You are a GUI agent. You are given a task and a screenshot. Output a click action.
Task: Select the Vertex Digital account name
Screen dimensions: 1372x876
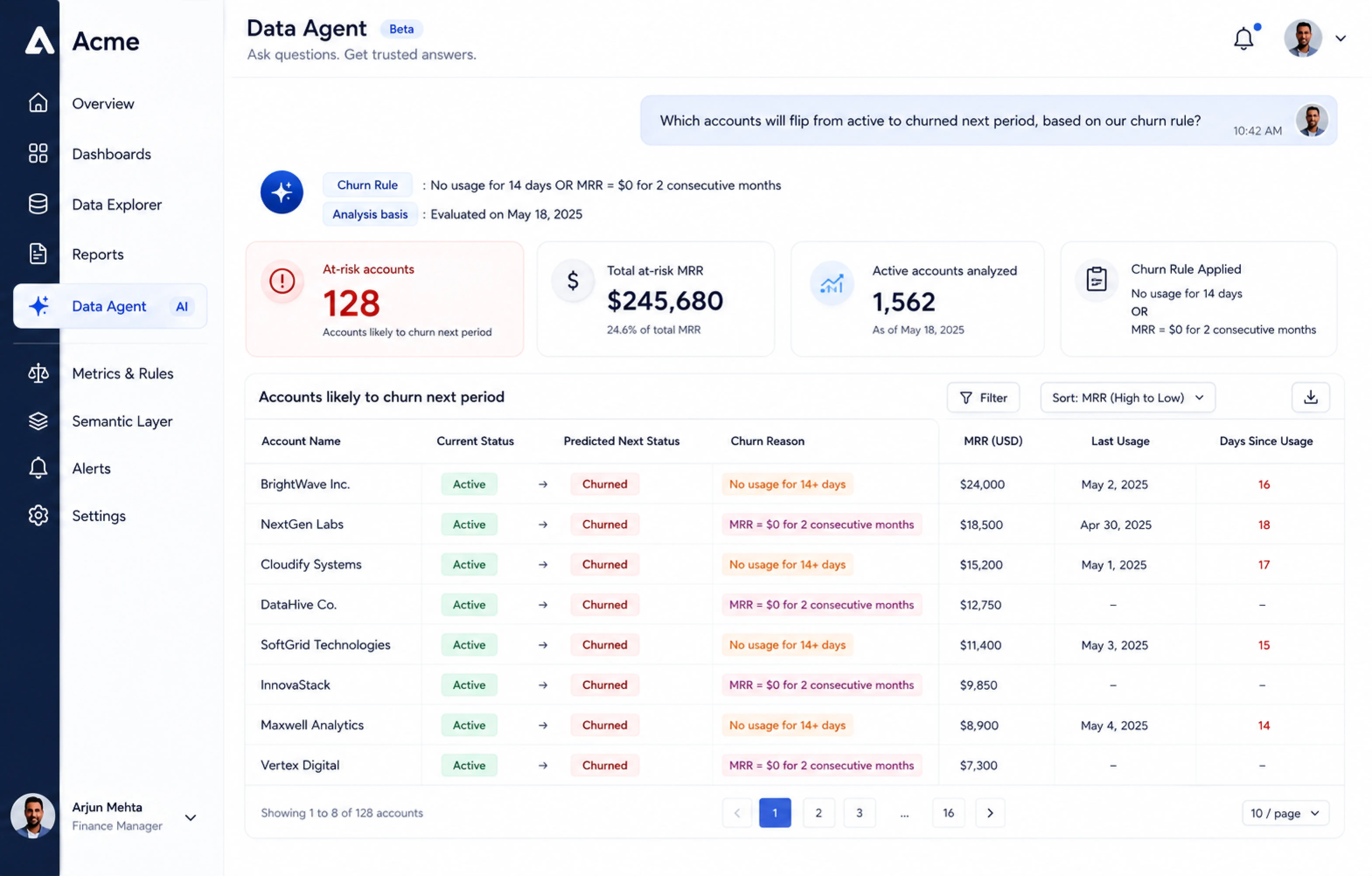click(300, 765)
